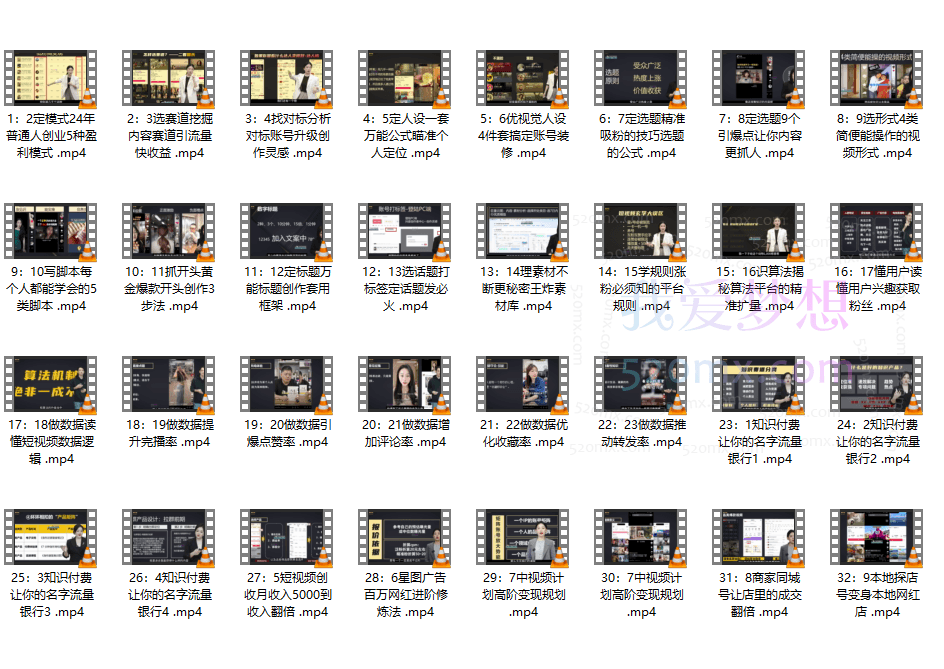The image size is (944, 669).
Task: Click the '13选话题打标签' video thumbnail
Action: pyautogui.click(x=405, y=232)
